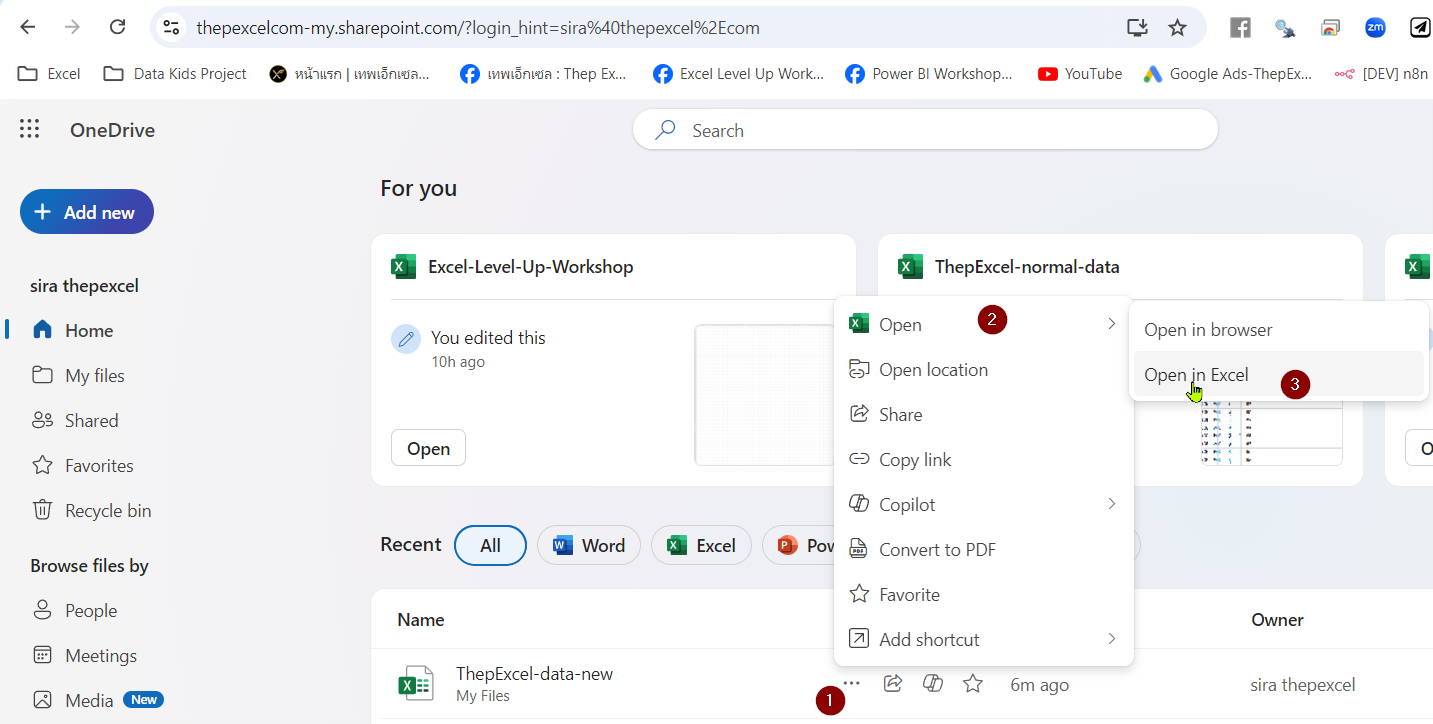
Task: Open more actions ellipsis for ThepExcel-data-new
Action: [851, 683]
